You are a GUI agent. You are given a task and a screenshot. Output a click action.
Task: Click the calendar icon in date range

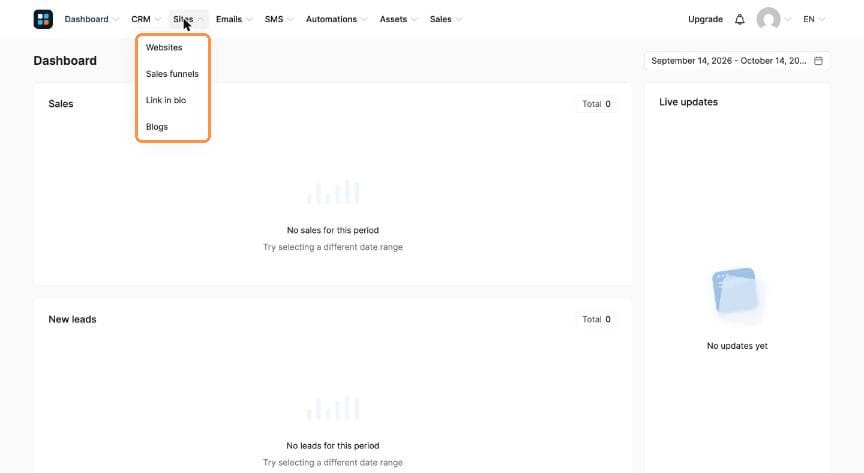(x=818, y=61)
